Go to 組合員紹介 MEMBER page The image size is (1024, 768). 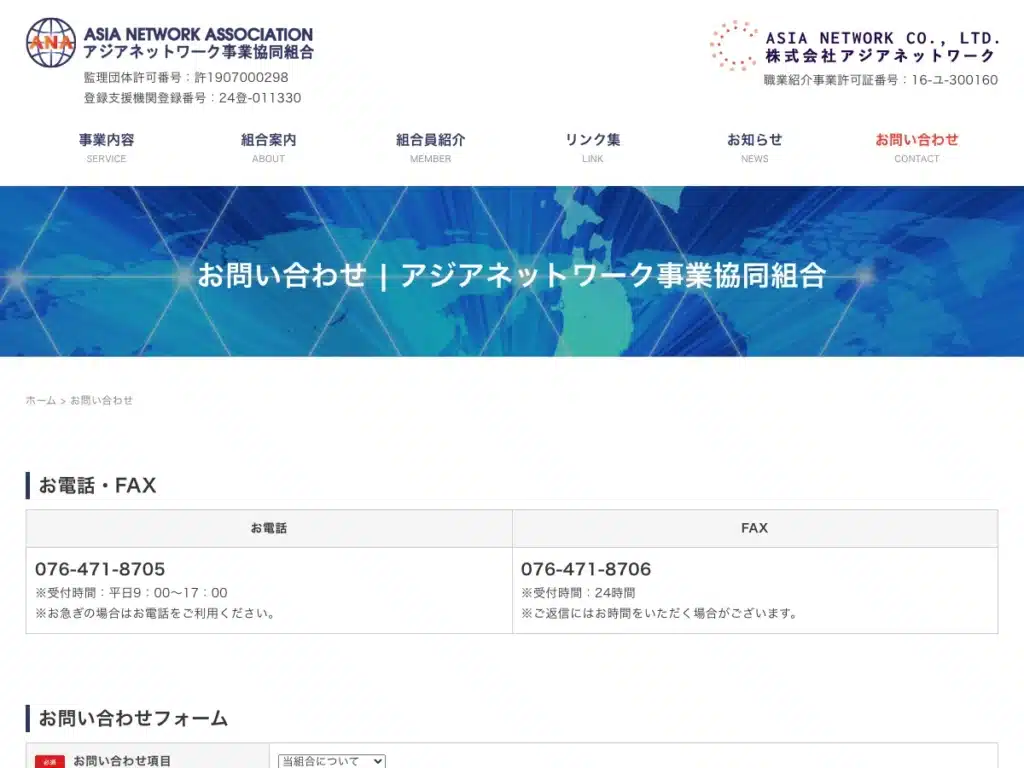click(430, 148)
